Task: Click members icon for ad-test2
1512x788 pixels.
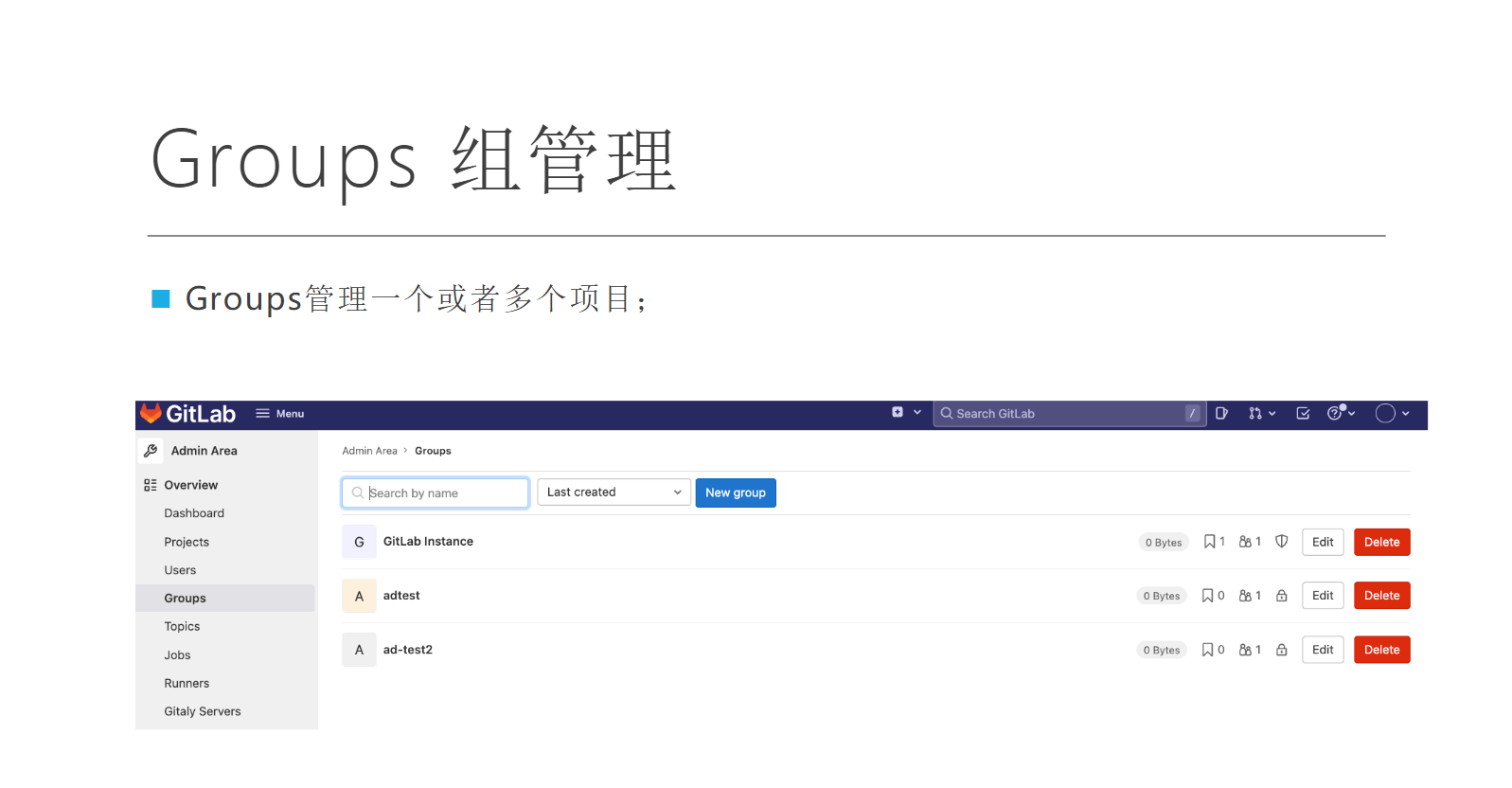Action: click(1245, 650)
